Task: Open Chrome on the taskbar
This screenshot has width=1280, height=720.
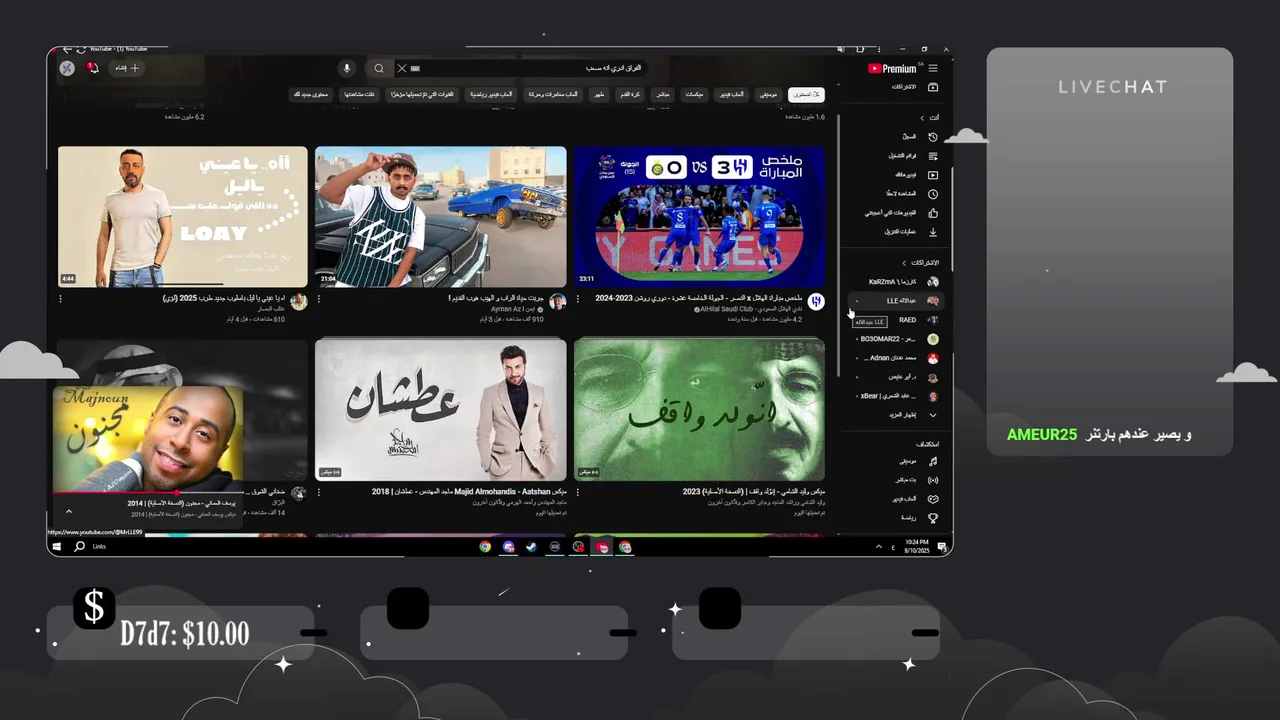Action: coord(485,547)
